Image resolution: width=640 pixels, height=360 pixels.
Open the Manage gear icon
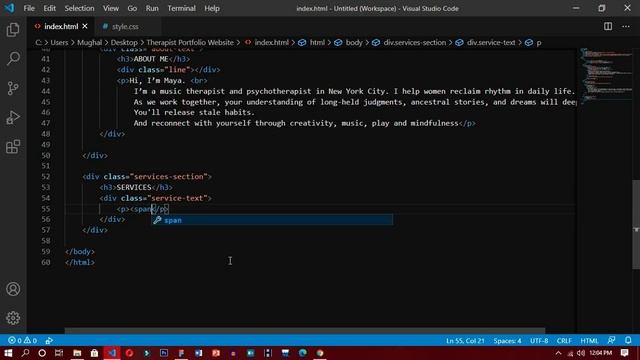13,318
